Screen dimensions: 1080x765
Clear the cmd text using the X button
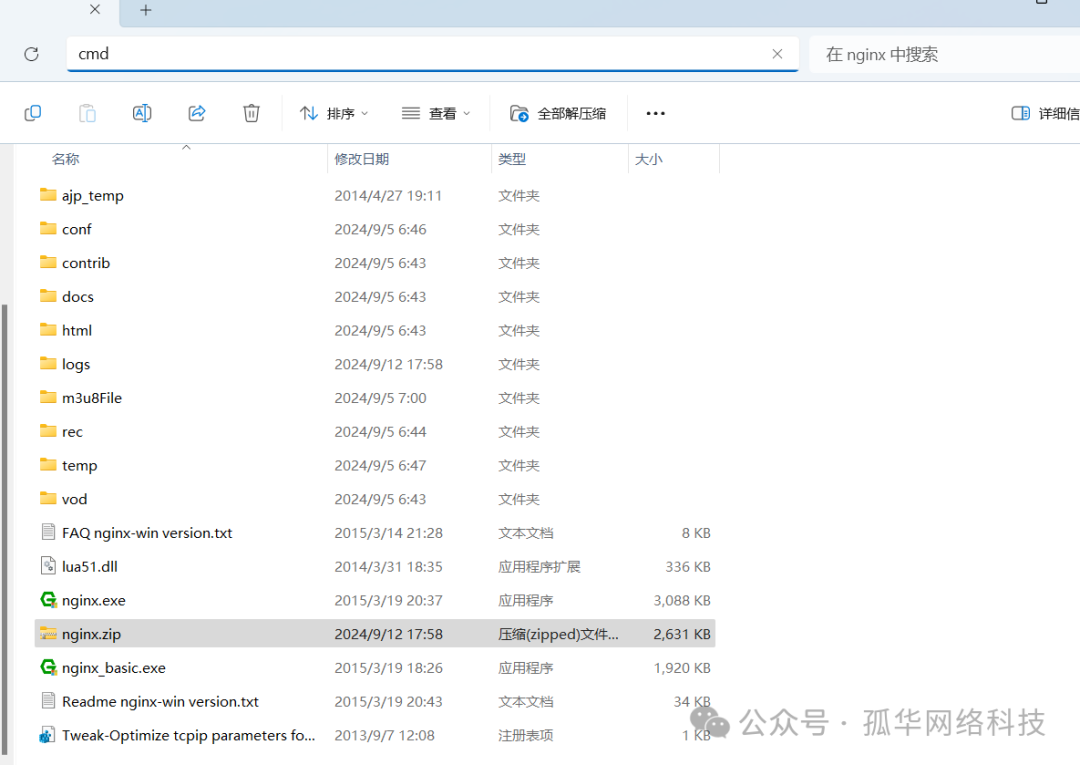click(777, 53)
